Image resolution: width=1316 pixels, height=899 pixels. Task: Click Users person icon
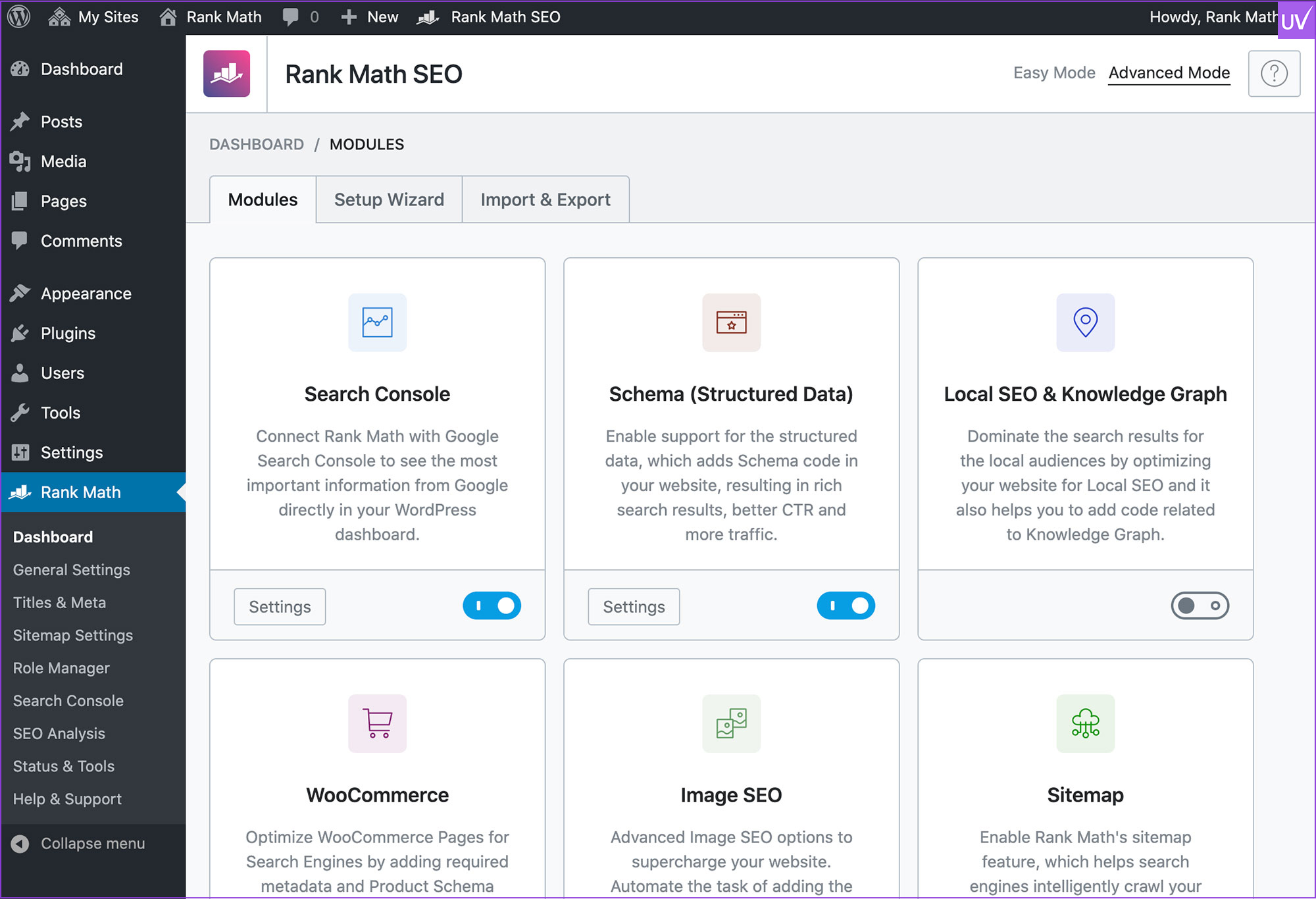(x=20, y=373)
